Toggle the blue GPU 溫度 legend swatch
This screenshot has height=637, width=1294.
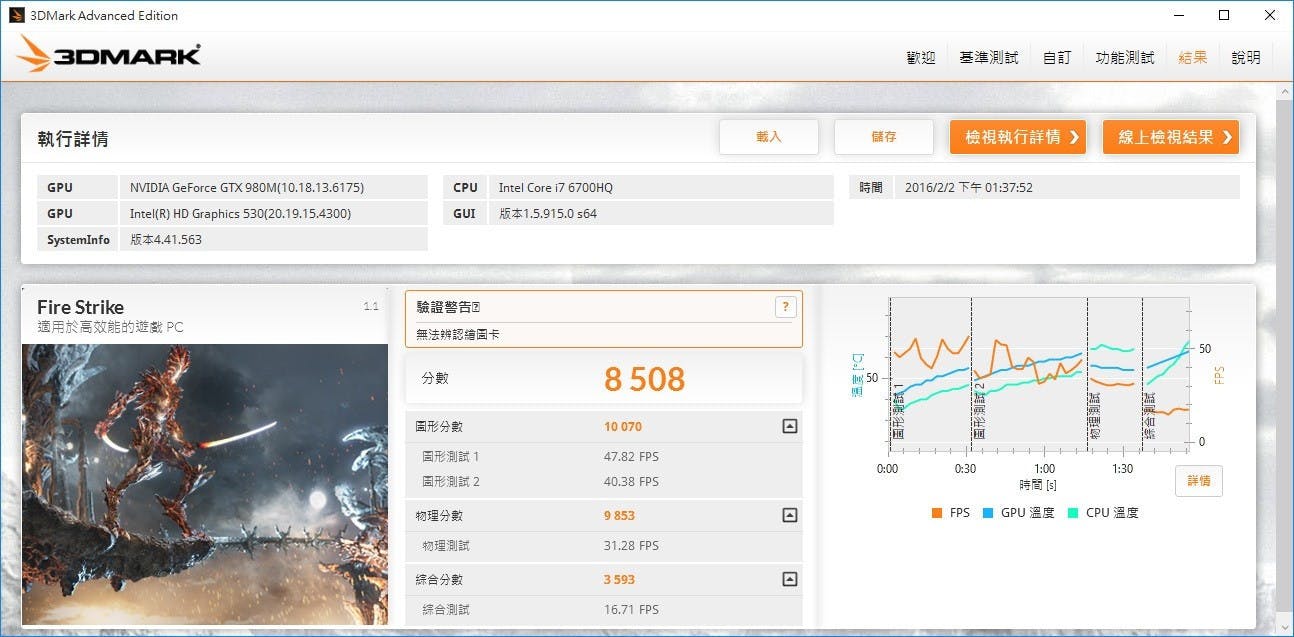click(988, 513)
